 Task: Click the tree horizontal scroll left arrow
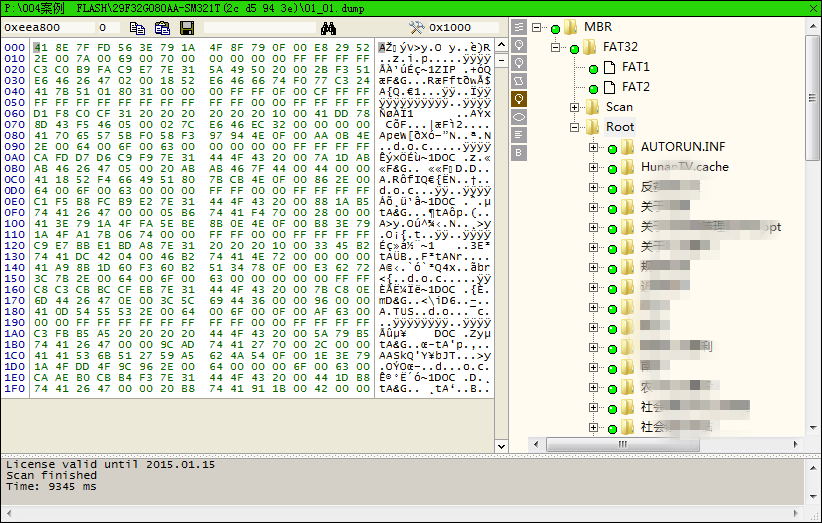click(536, 444)
